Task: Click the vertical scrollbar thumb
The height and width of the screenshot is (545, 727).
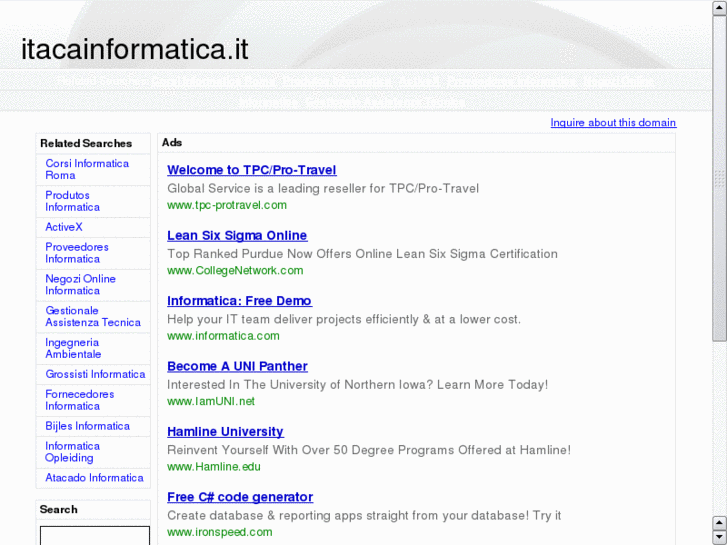Action: click(719, 179)
